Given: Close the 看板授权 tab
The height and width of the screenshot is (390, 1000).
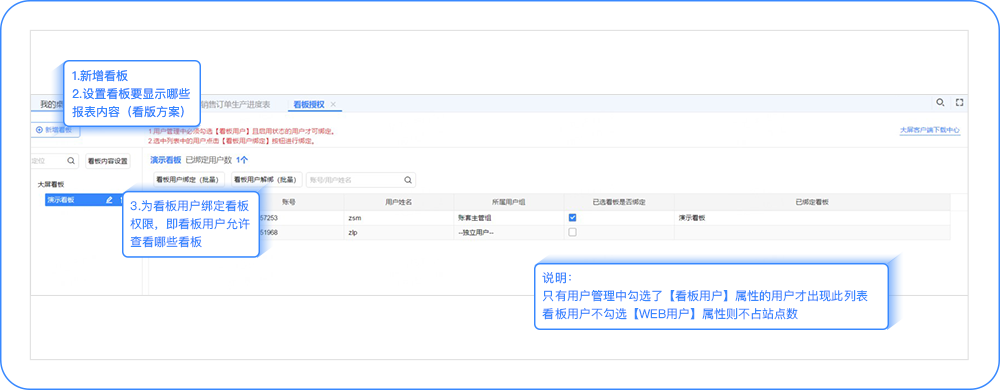Looking at the screenshot, I should [x=333, y=105].
